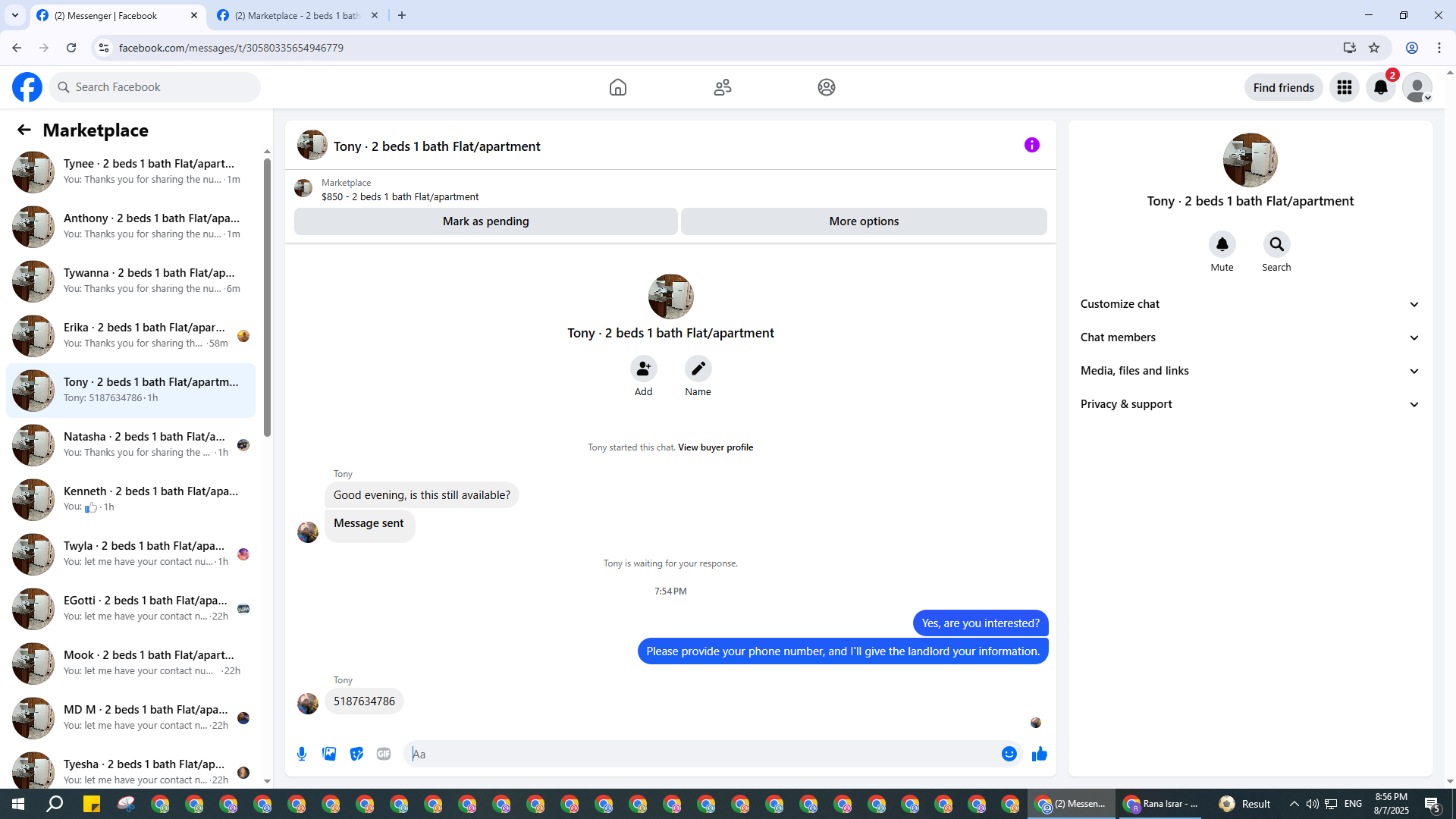Open Kenneth conversation in list
1456x819 pixels.
130,499
